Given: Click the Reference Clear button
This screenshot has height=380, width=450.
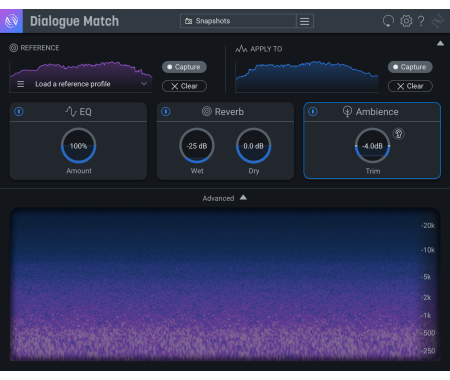Looking at the screenshot, I should click(184, 86).
